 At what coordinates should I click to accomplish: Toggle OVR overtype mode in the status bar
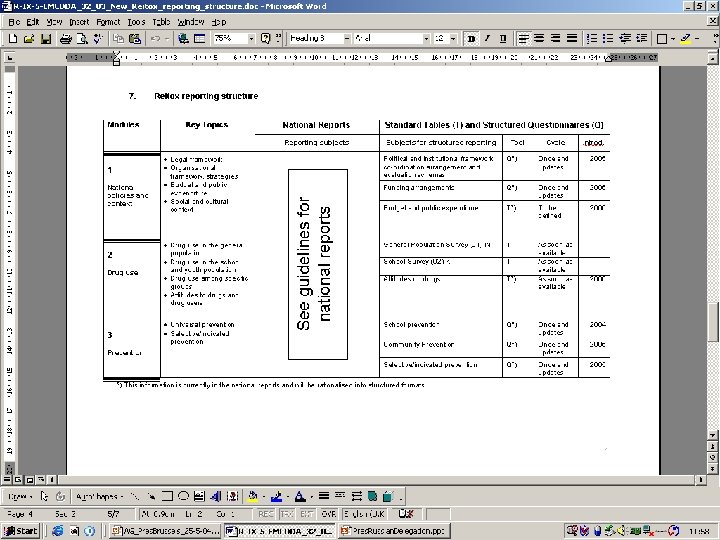(328, 514)
